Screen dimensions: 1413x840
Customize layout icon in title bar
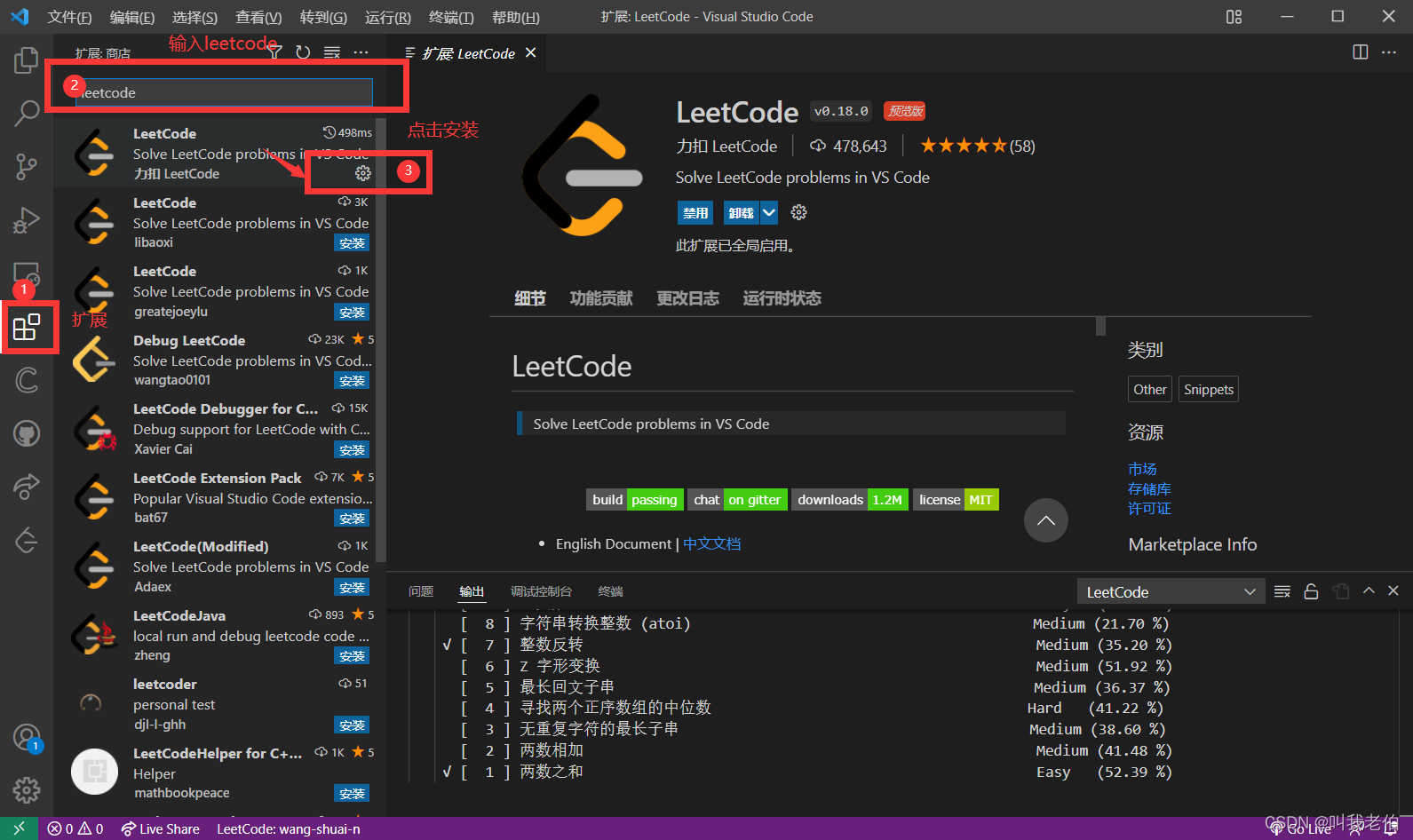coord(1234,17)
